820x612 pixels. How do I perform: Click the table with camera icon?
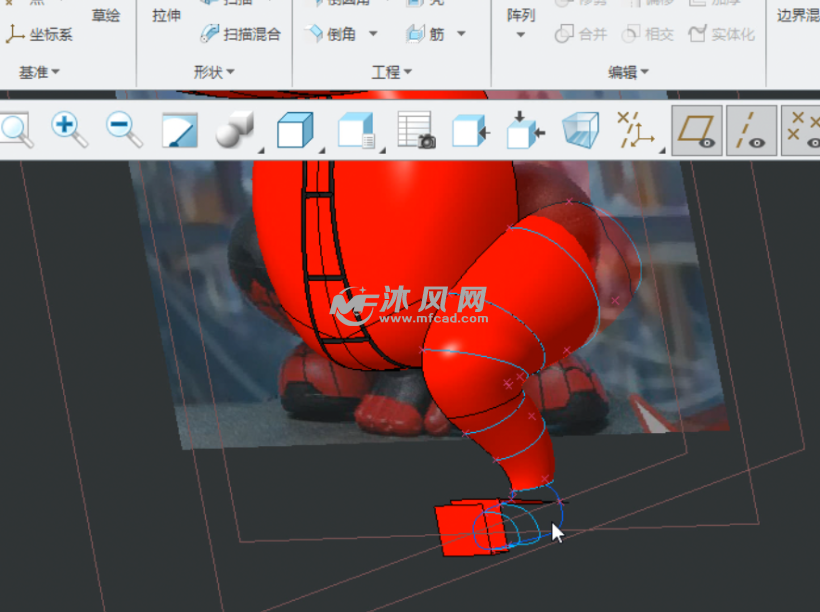(417, 130)
